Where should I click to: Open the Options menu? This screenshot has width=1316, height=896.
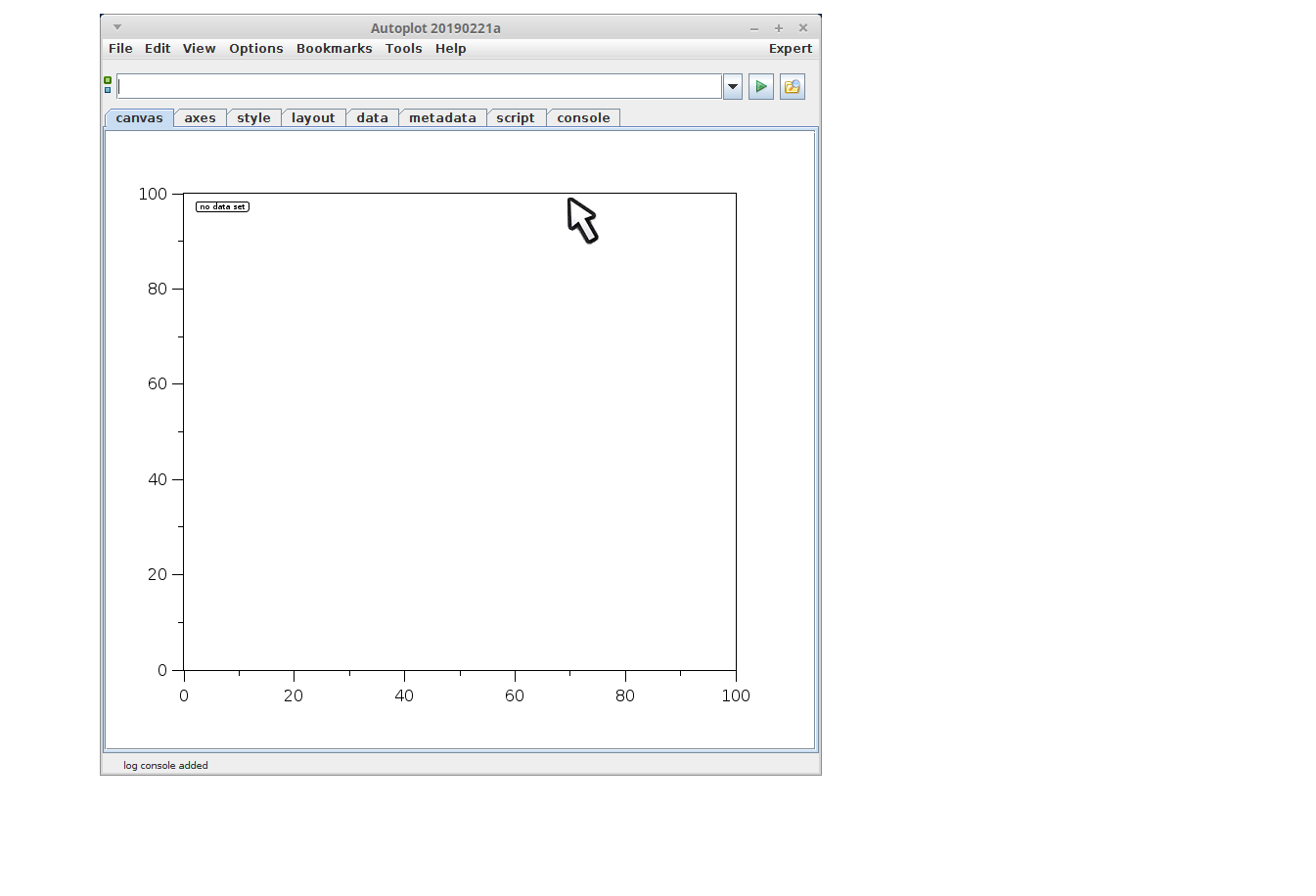coord(256,49)
